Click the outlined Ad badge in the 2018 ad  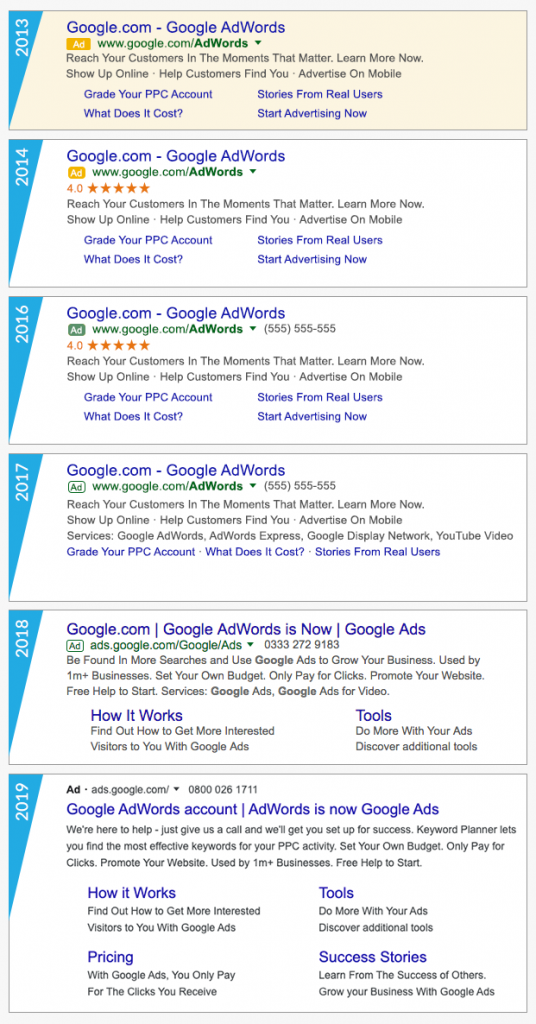[x=76, y=646]
